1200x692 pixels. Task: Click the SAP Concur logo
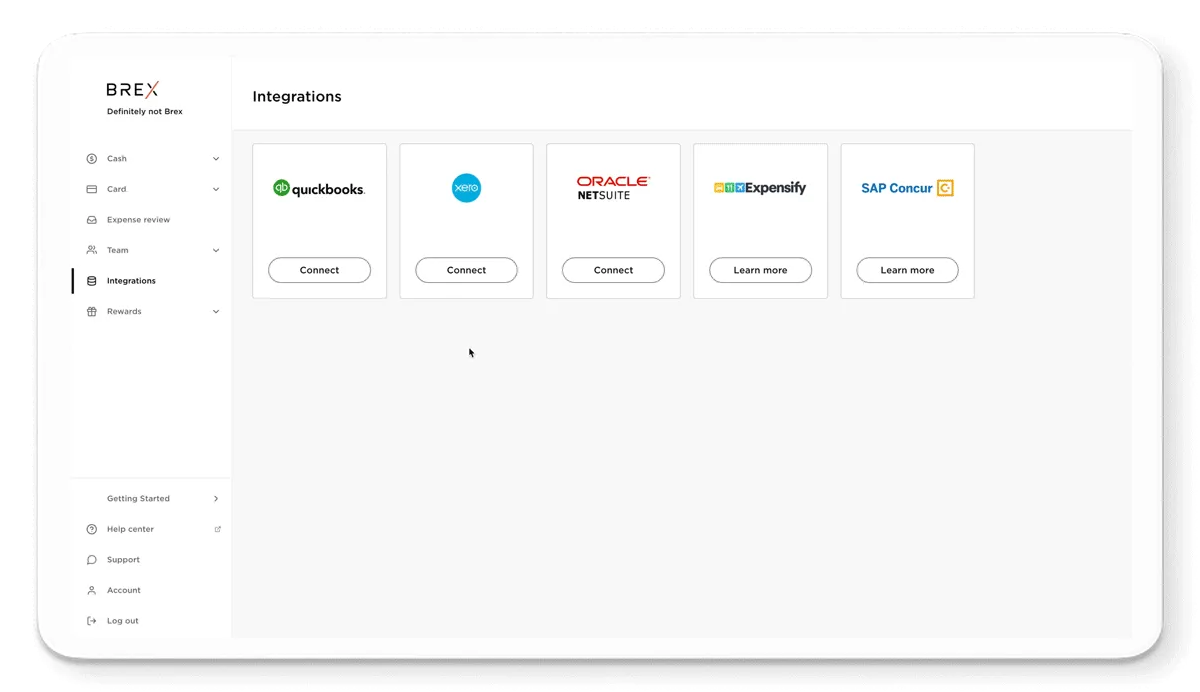[907, 188]
